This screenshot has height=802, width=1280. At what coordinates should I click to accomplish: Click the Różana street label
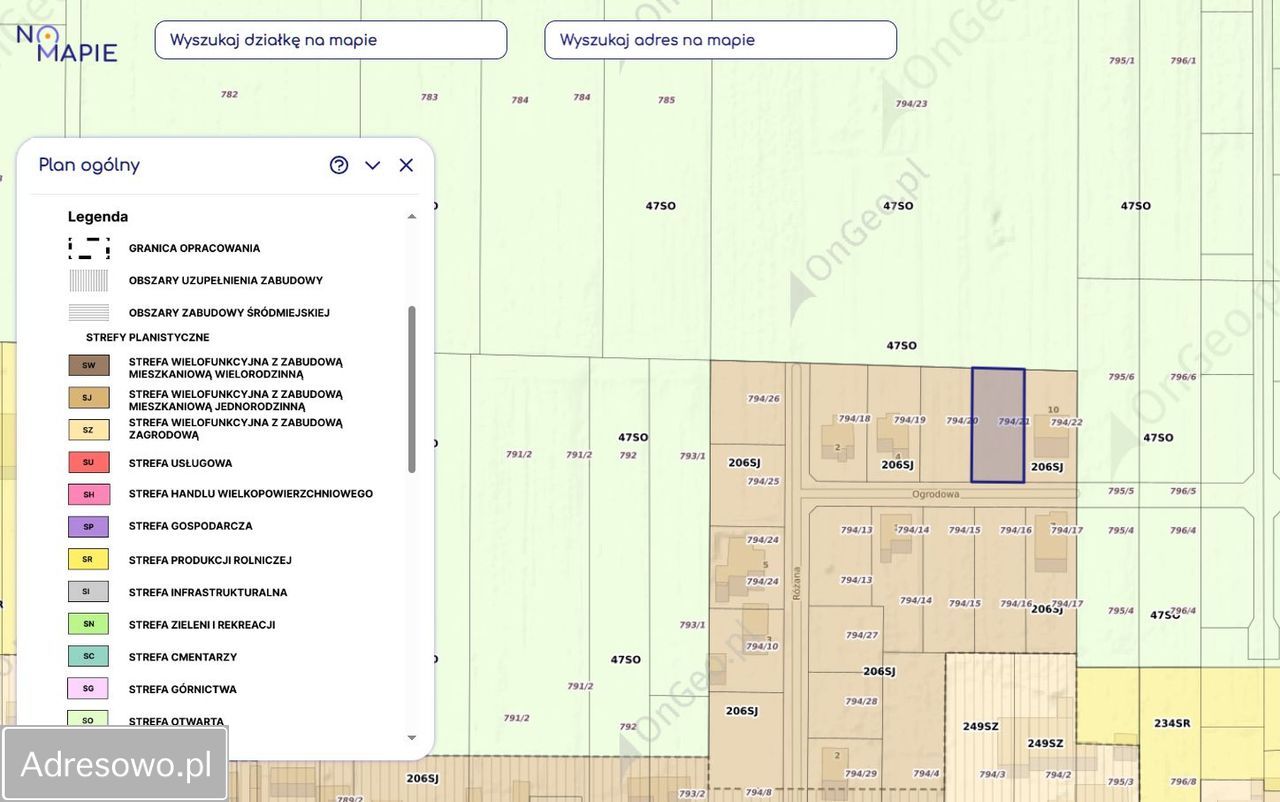click(797, 584)
